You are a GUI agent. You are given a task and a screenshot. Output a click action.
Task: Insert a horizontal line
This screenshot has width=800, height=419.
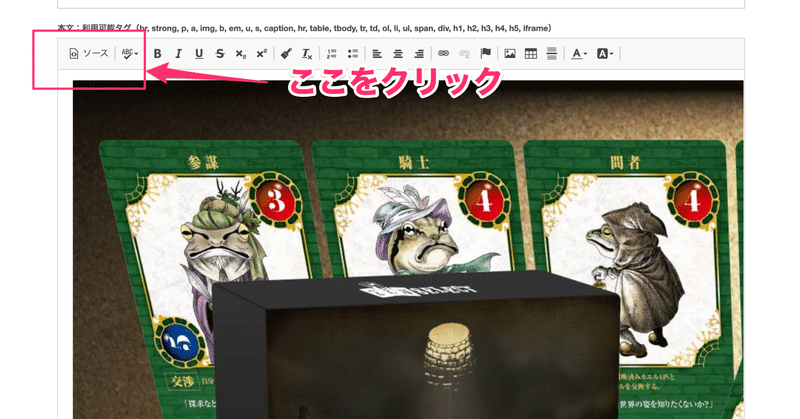click(x=552, y=54)
